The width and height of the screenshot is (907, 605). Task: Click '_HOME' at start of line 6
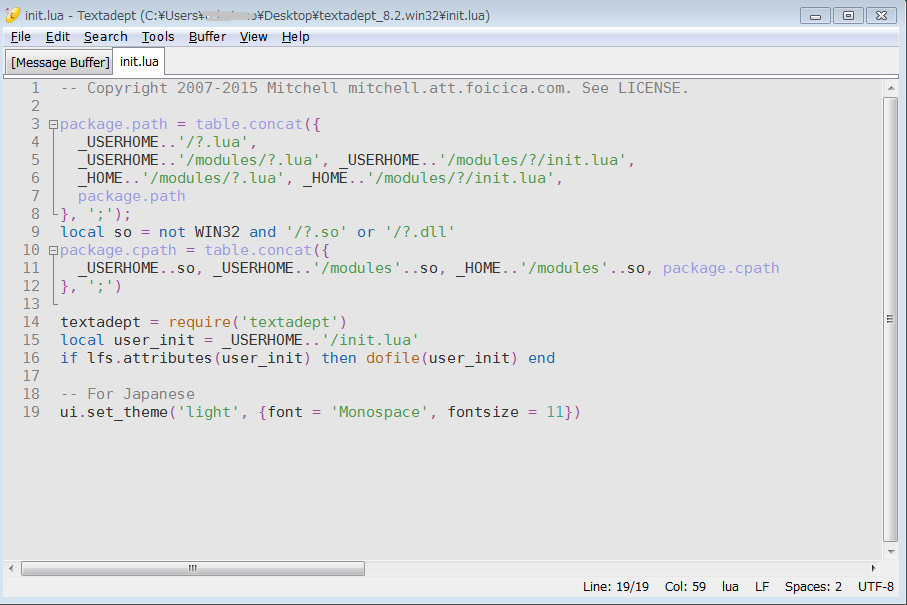click(100, 178)
